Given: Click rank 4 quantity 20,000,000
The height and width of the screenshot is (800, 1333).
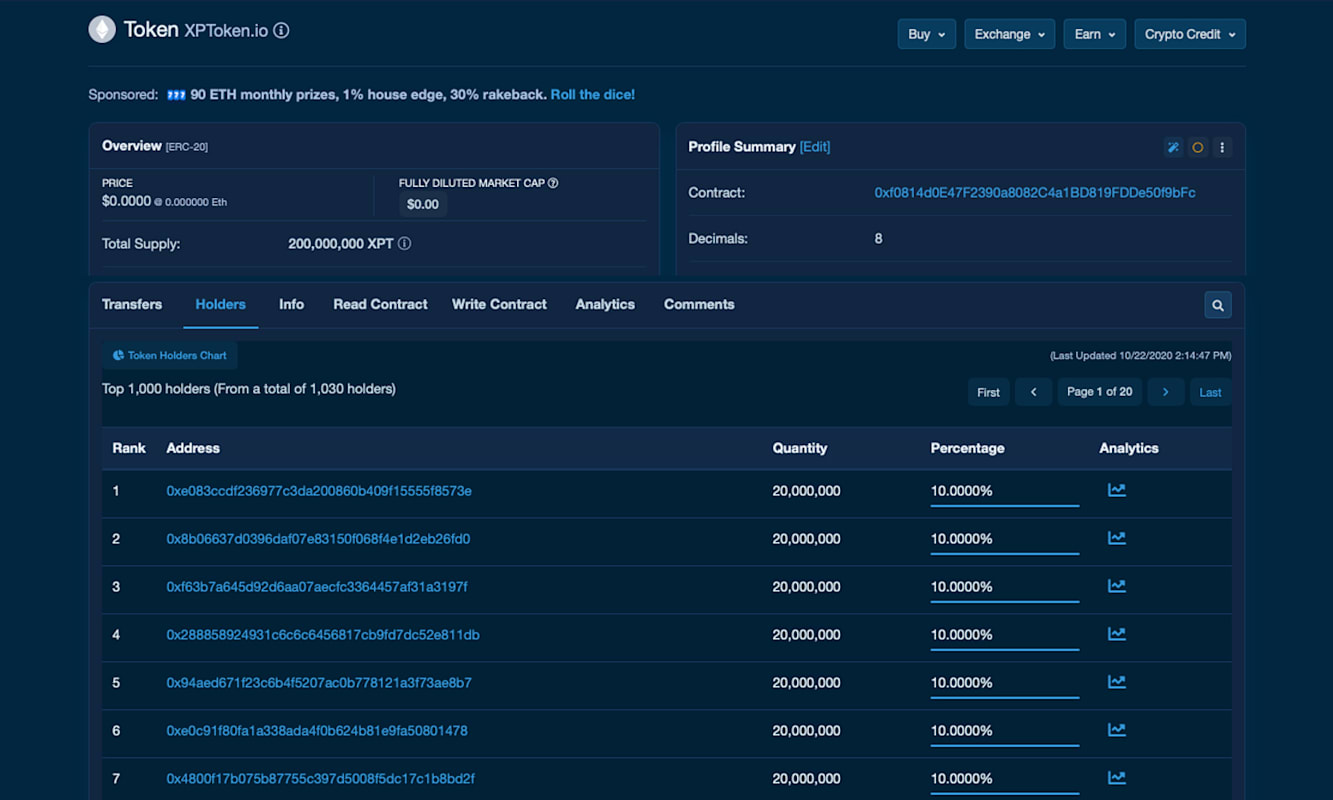Looking at the screenshot, I should click(x=806, y=635).
